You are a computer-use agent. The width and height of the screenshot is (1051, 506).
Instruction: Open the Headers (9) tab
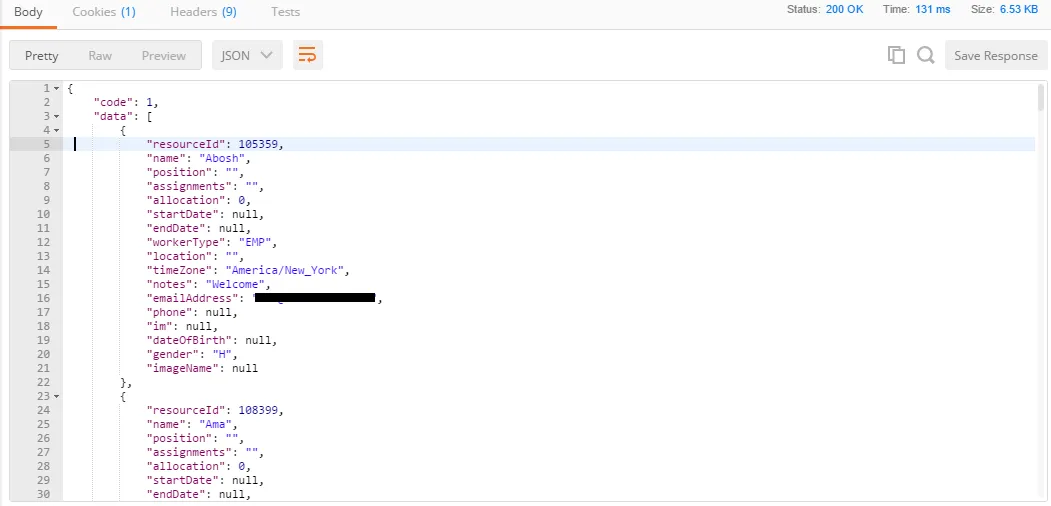pos(203,12)
